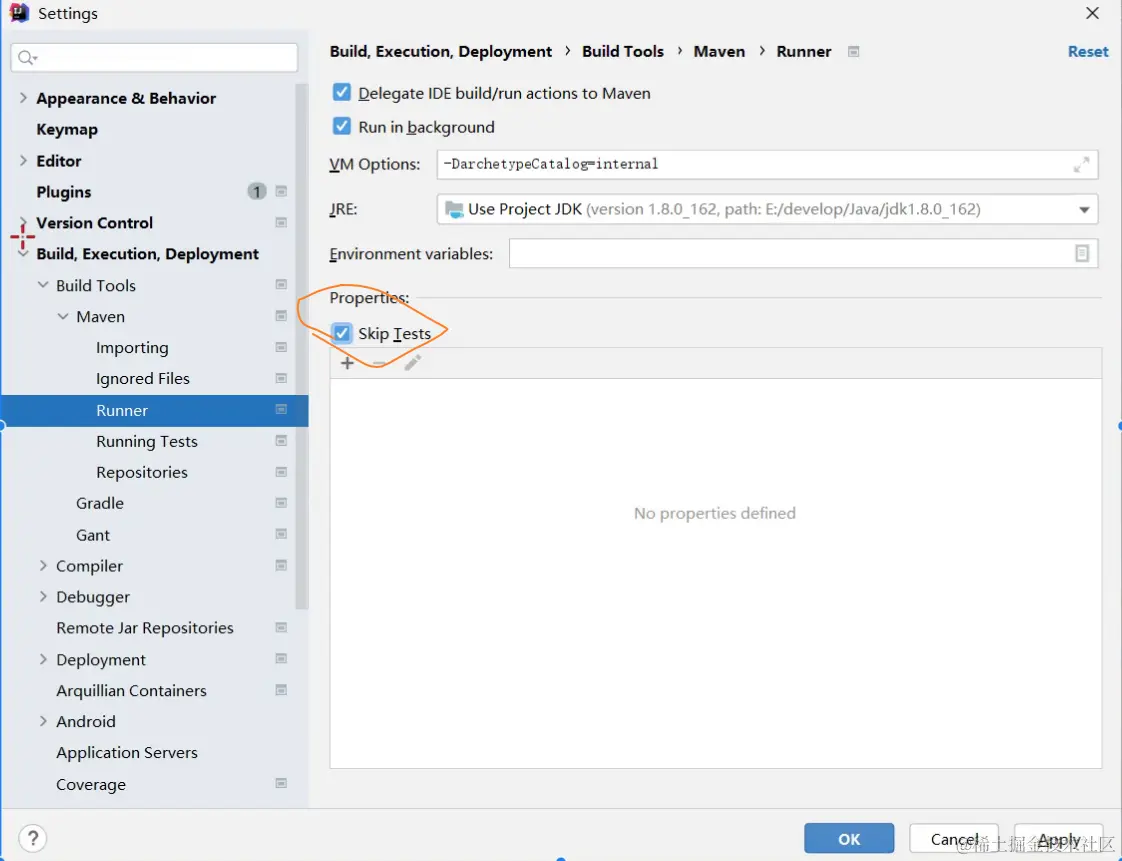Uncheck the Skip Tests checkbox
Image resolution: width=1122 pixels, height=861 pixels.
(x=342, y=333)
